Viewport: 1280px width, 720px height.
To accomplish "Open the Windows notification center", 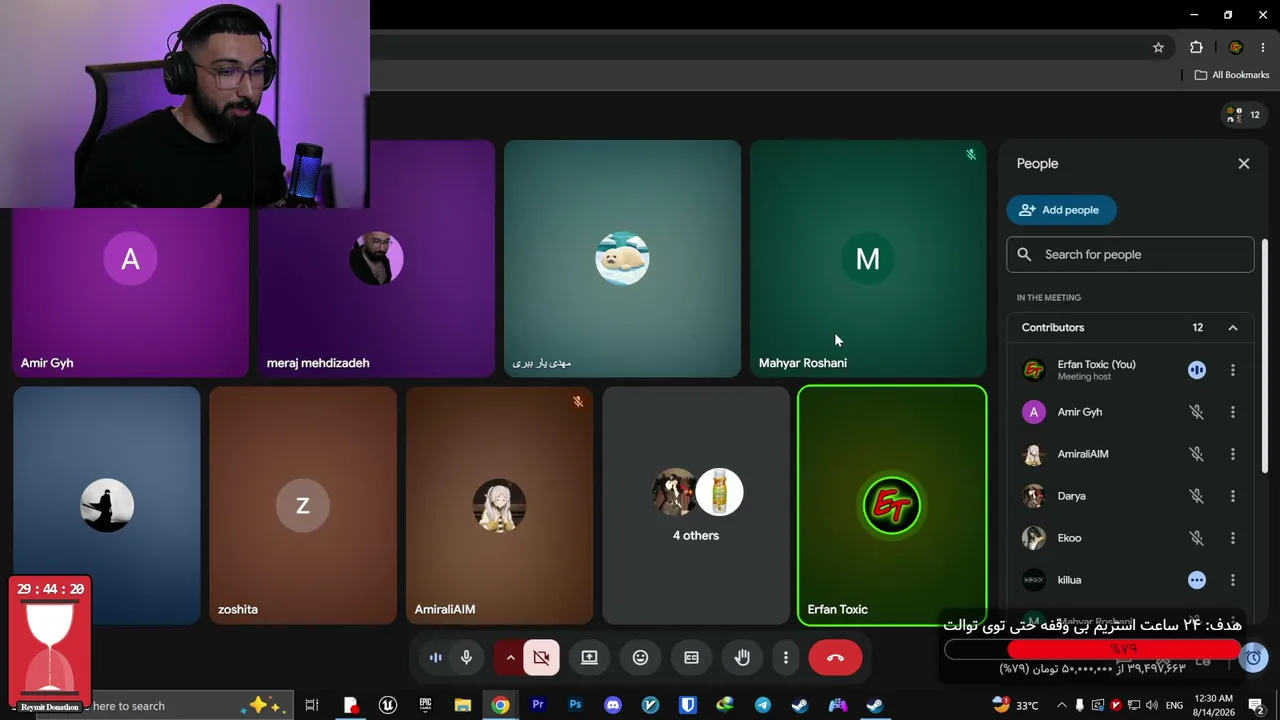I will click(x=1256, y=706).
